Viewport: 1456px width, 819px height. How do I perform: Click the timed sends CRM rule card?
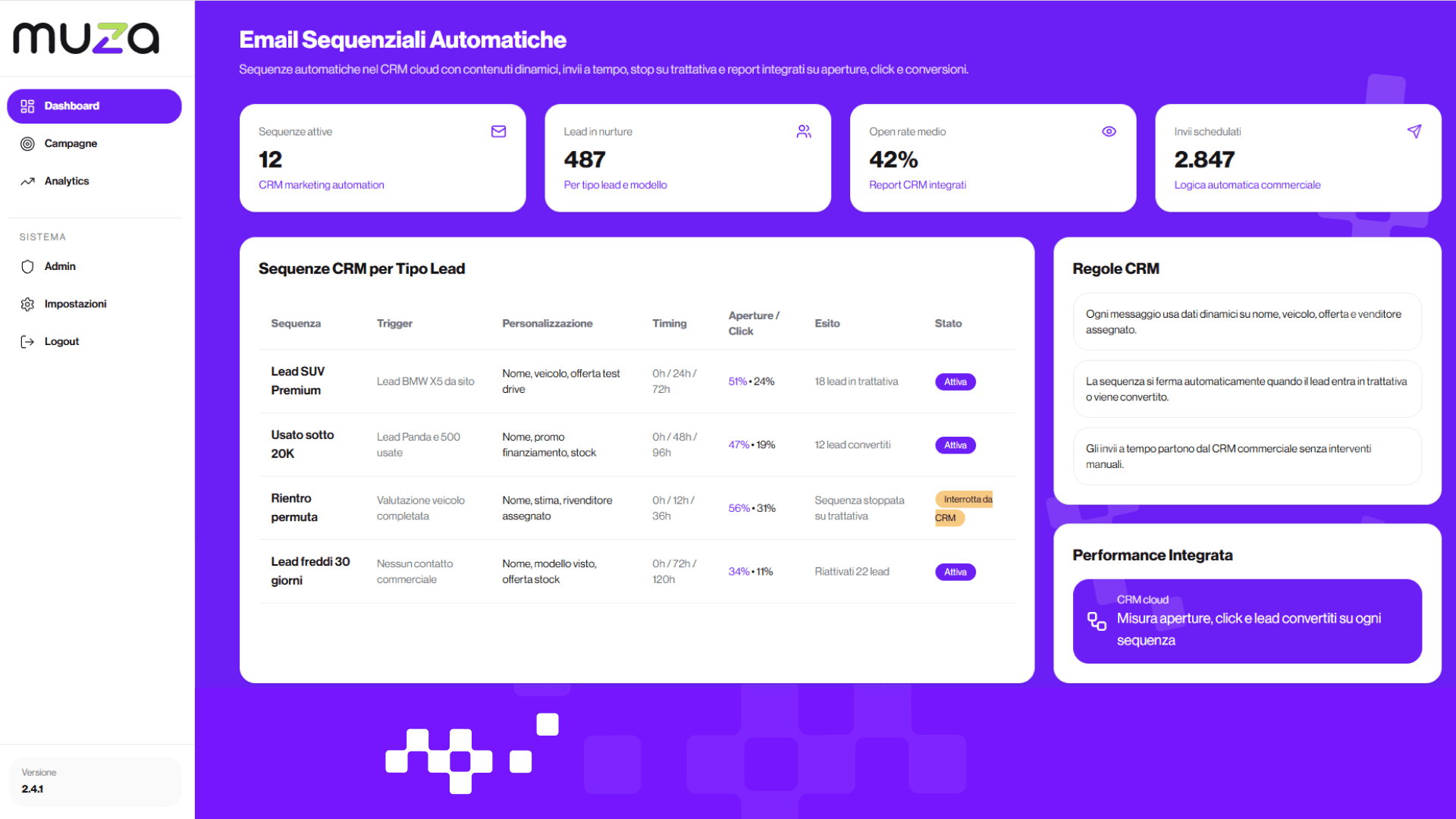tap(1247, 457)
